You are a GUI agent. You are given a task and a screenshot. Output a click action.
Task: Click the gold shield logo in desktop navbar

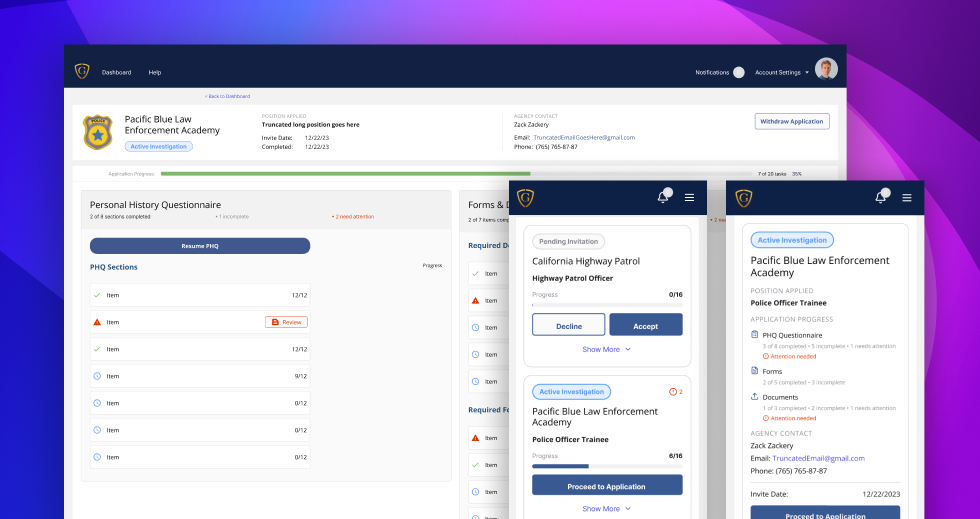[x=82, y=71]
